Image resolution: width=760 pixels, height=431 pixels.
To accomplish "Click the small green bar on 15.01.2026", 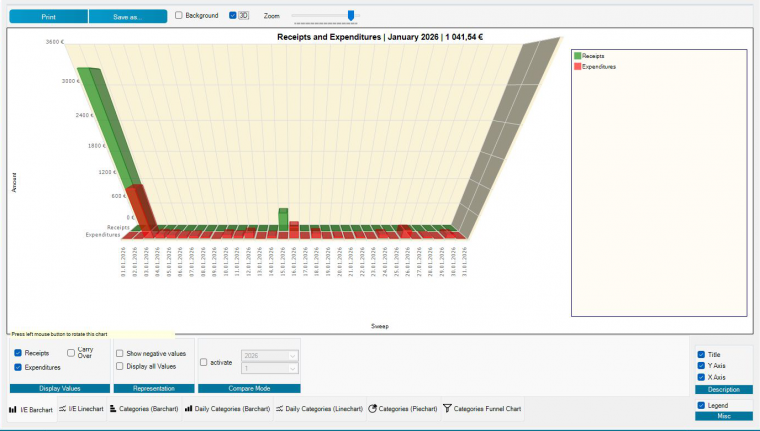I will click(283, 219).
